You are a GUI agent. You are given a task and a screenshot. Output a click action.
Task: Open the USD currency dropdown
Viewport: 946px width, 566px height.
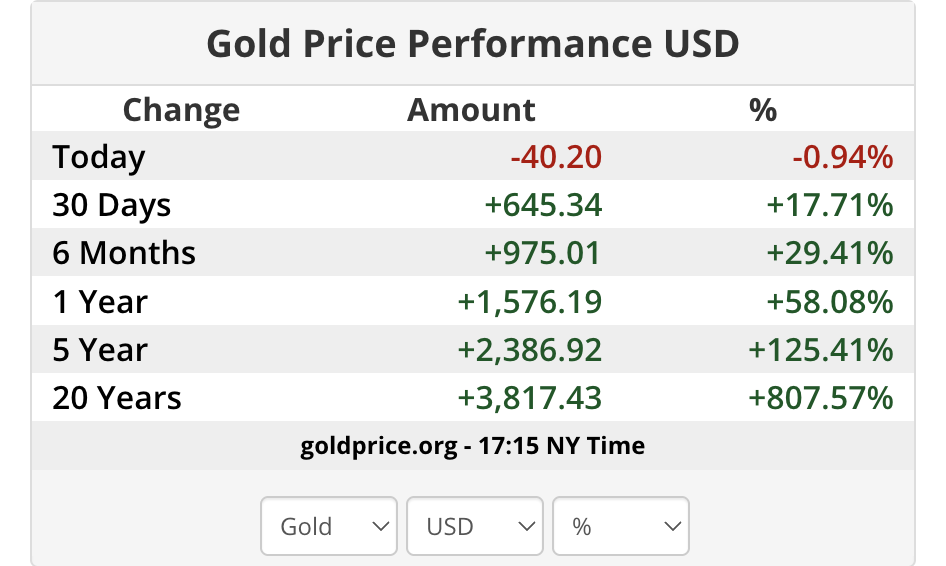tap(474, 526)
